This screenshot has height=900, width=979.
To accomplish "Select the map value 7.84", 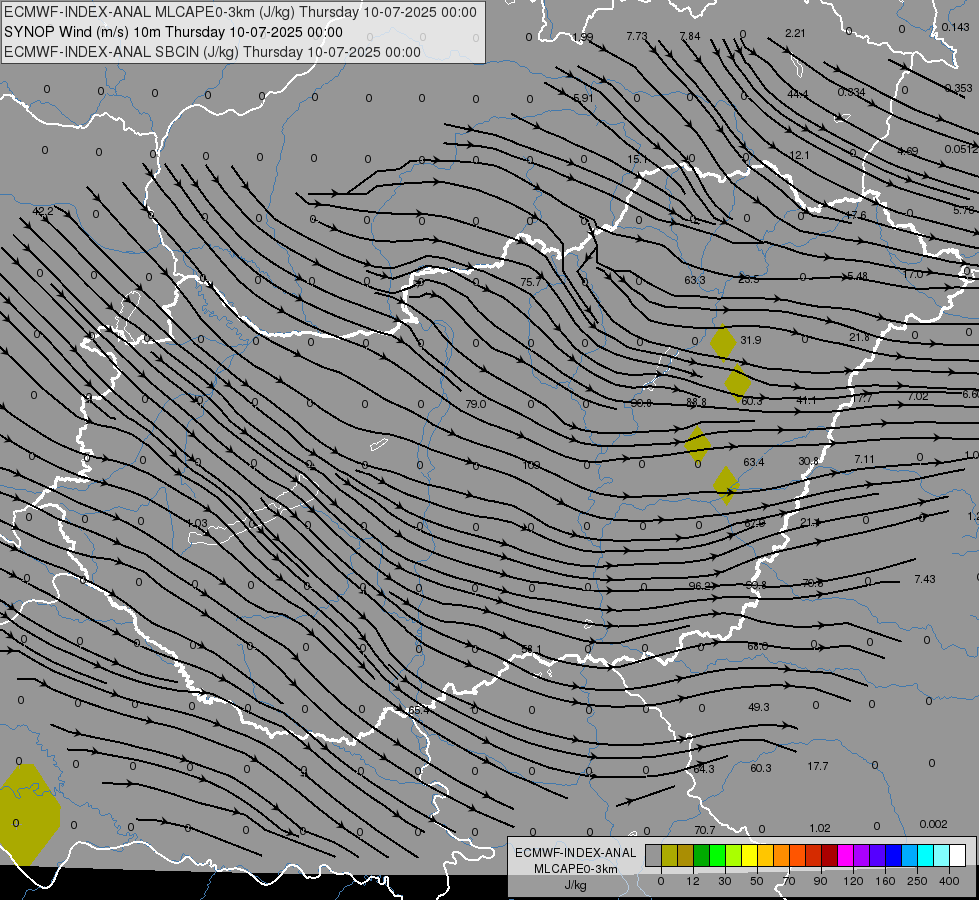I will pos(690,37).
